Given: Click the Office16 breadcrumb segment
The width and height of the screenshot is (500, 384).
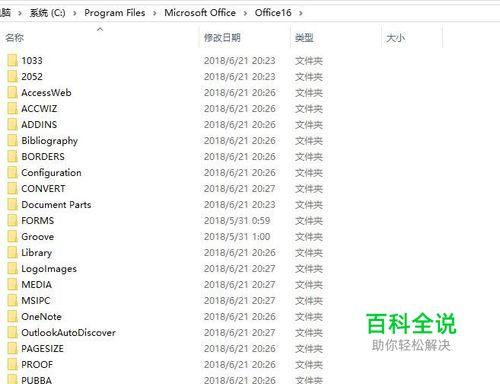Looking at the screenshot, I should coord(273,13).
